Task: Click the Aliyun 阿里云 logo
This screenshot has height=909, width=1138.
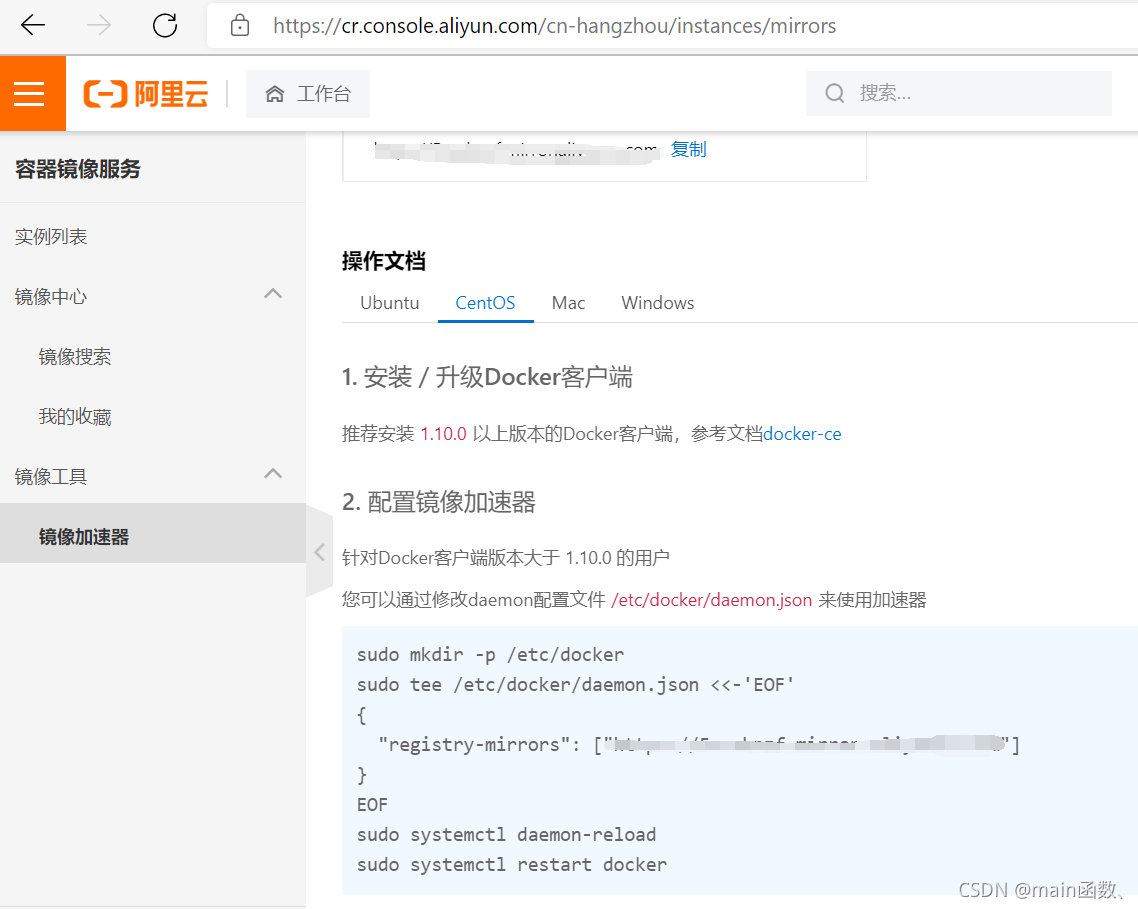Action: point(146,94)
